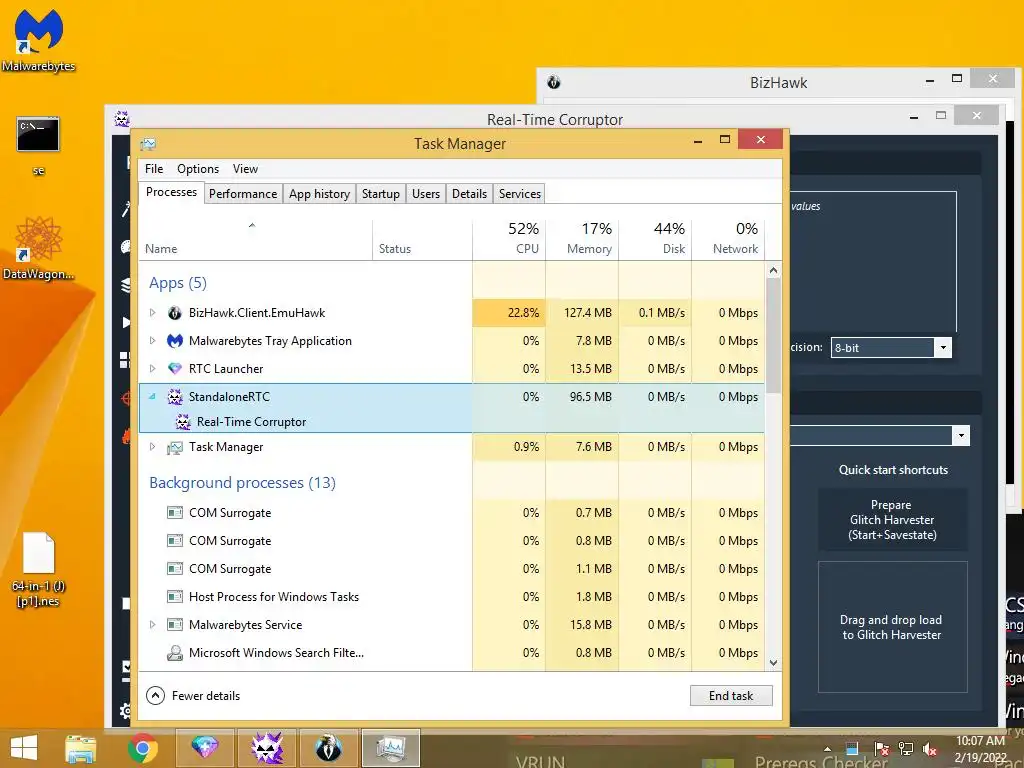Collapse the StandaloneRTC process group
The height and width of the screenshot is (768, 1024).
(152, 396)
